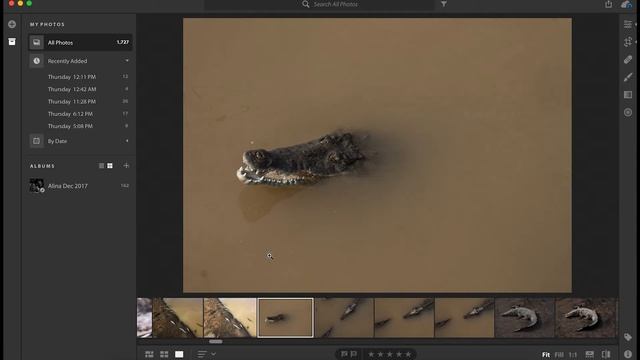The height and width of the screenshot is (360, 640).
Task: Set zoom to Fit
Action: click(x=546, y=355)
